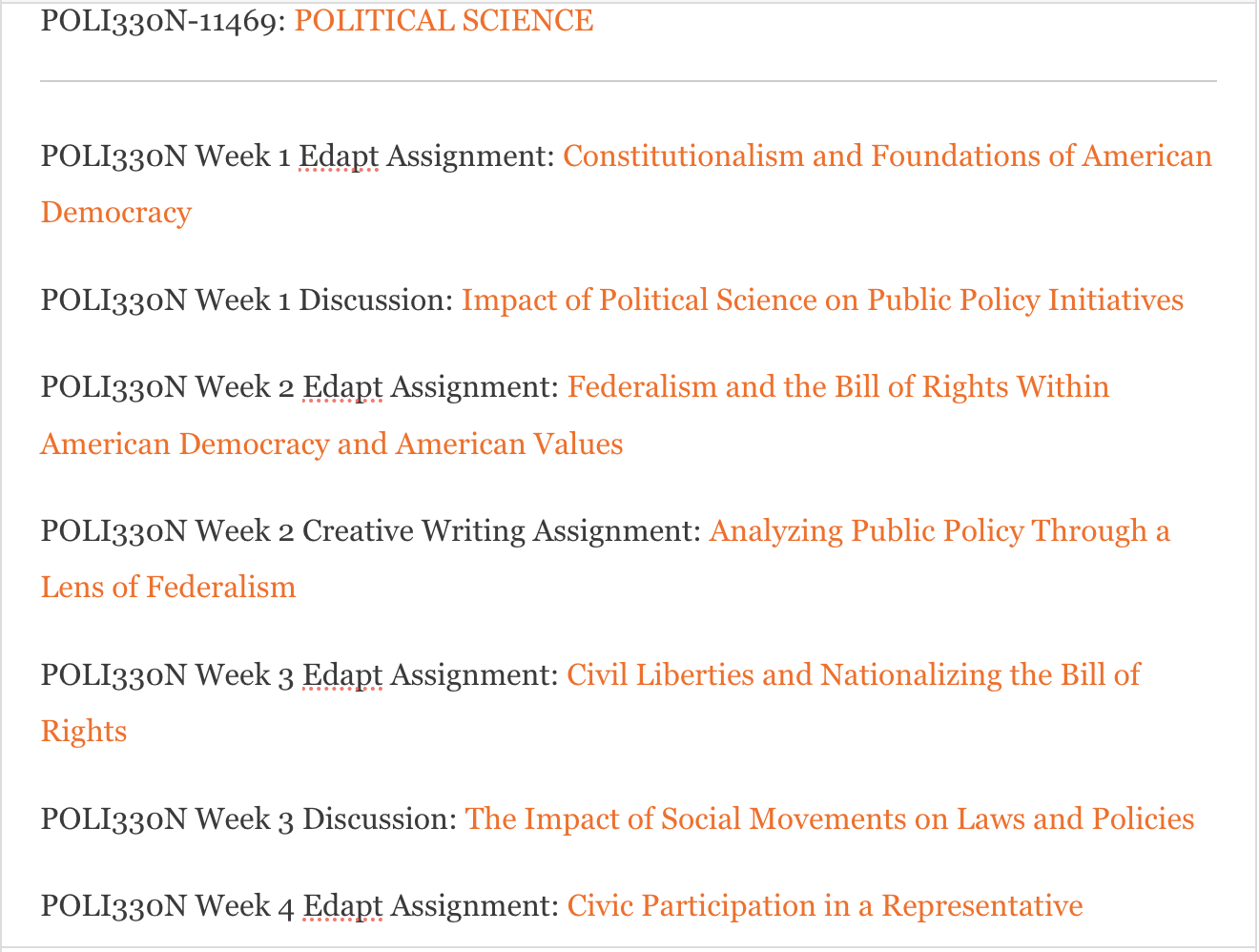Open Analyzing Public Policy Through a Lens link
Screen dimensions: 1259x952
point(939,530)
